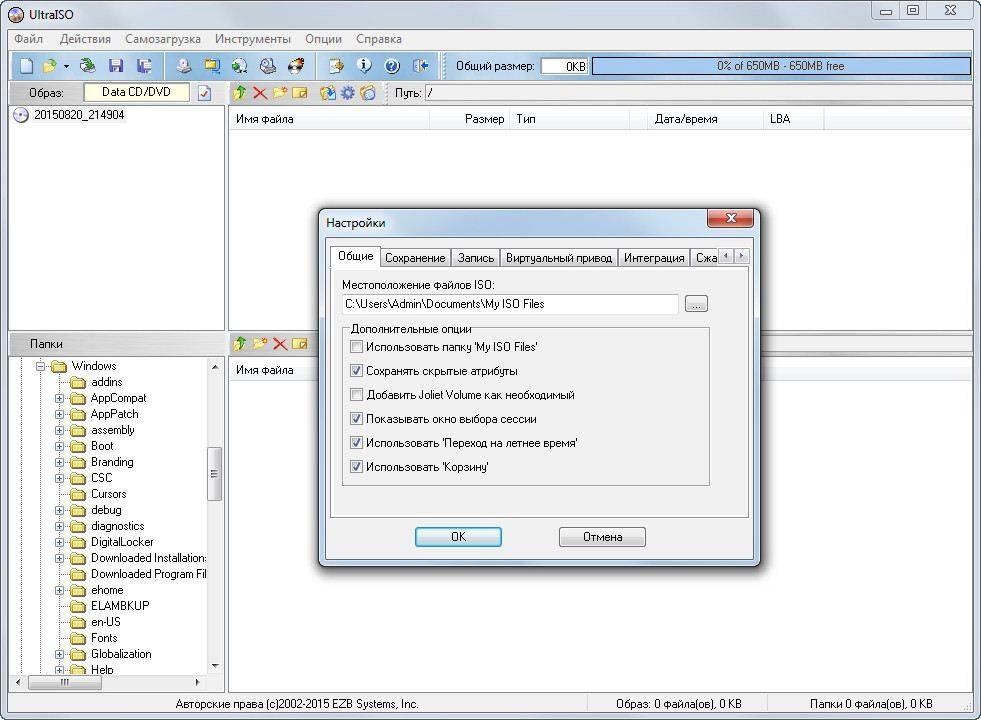The width and height of the screenshot is (981, 720).
Task: Click the folder tree vertical scrollbar thumb
Action: (215, 474)
